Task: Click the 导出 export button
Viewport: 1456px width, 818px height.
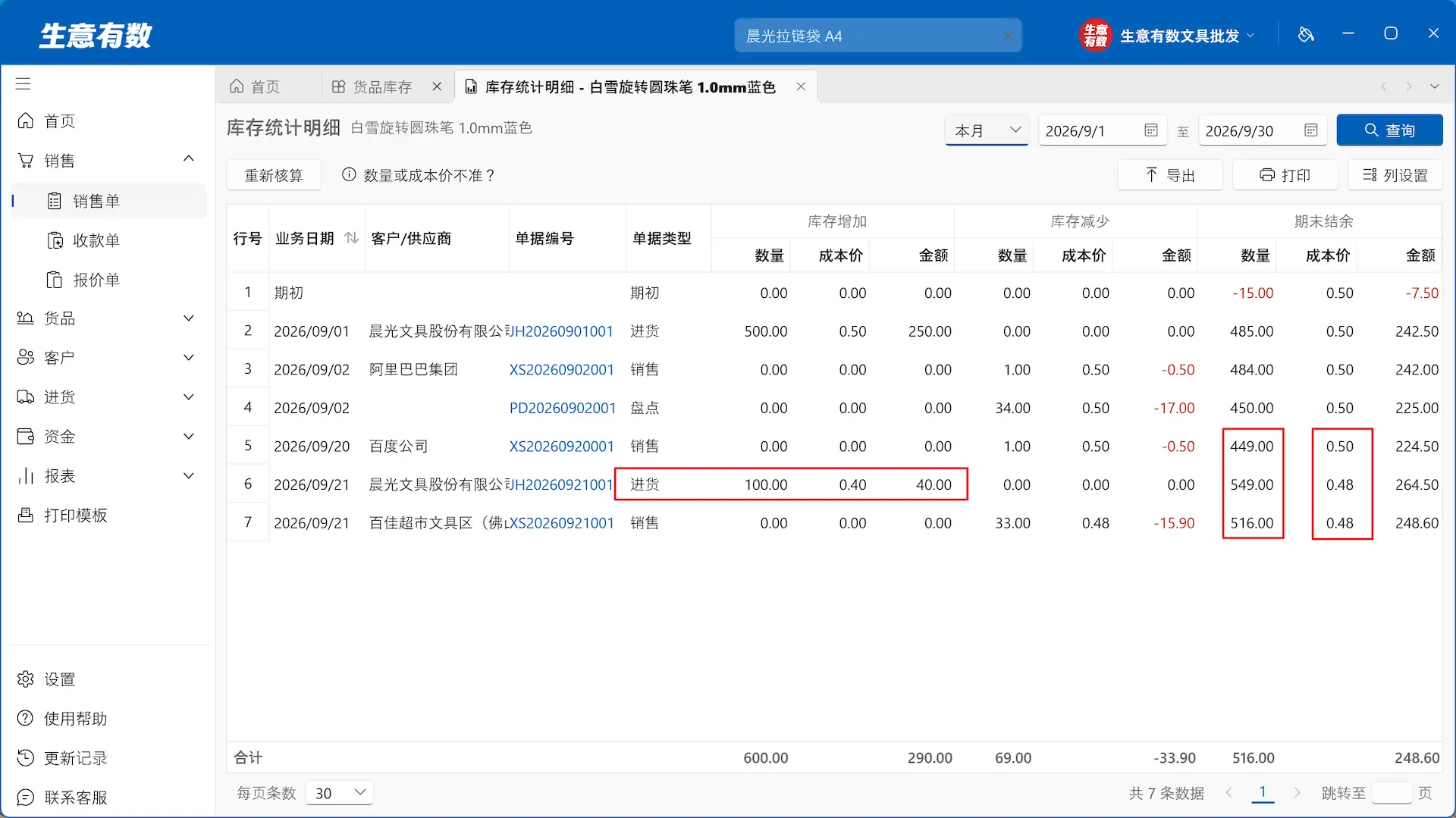Action: tap(1170, 175)
